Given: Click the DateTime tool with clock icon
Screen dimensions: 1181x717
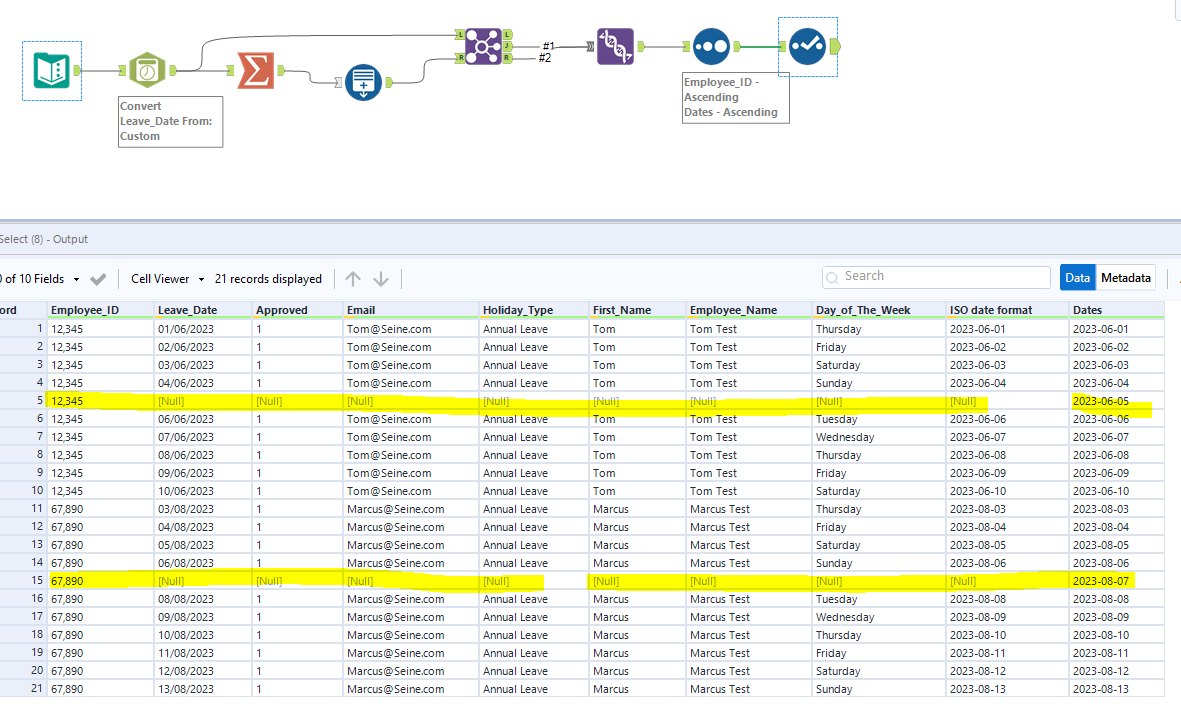Looking at the screenshot, I should tap(147, 70).
